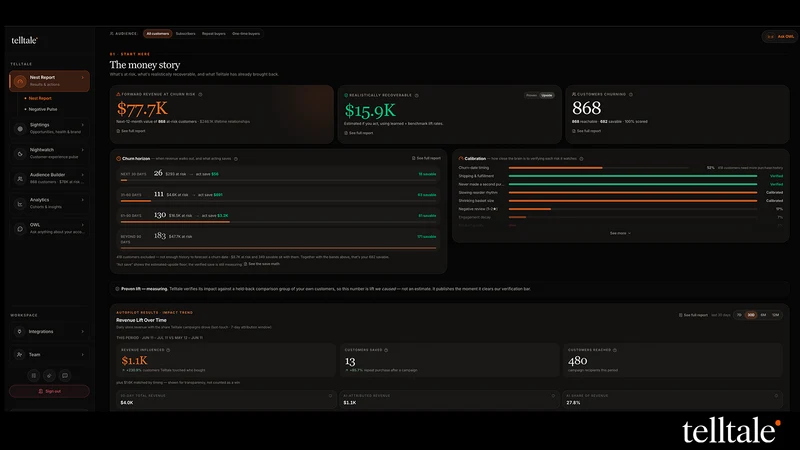Open the Nest Report sidebar icon
800x450 pixels.
[x=20, y=81]
